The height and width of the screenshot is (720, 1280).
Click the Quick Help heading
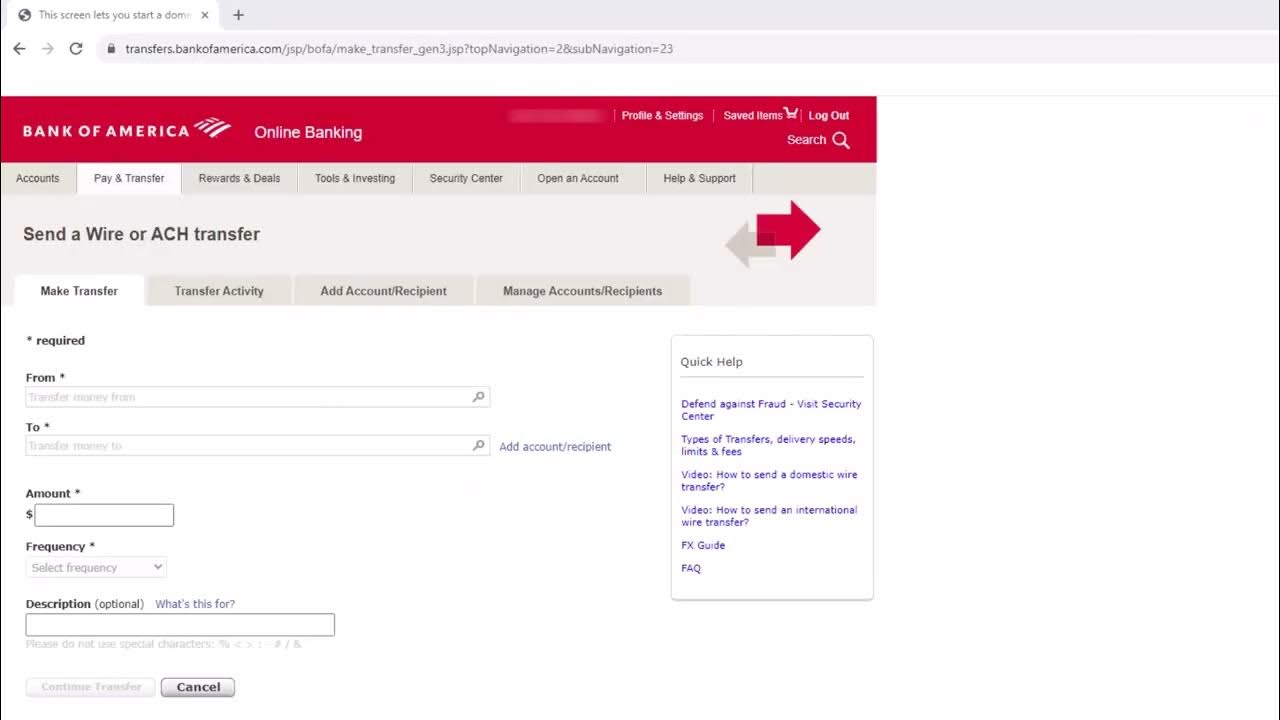(x=712, y=362)
